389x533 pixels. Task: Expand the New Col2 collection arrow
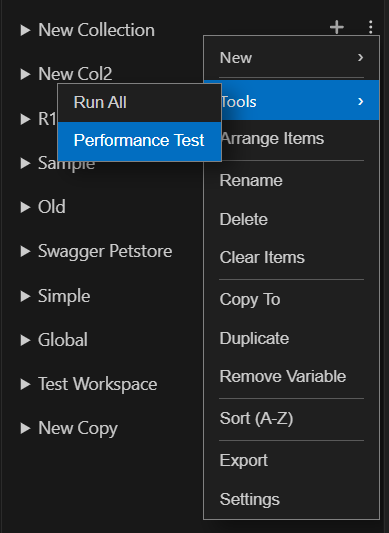25,74
